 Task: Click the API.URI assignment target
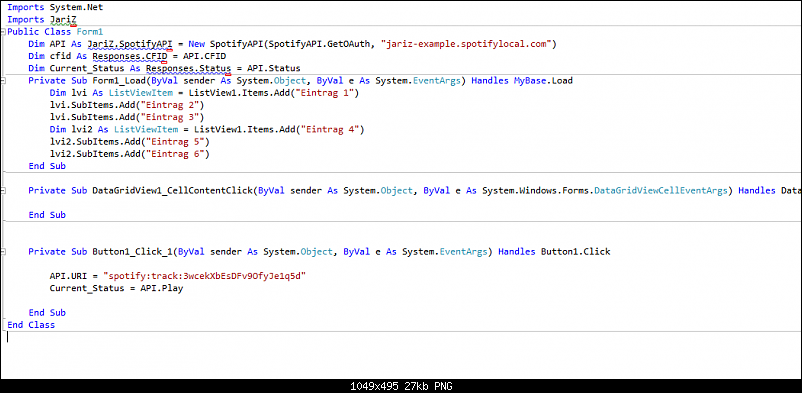pos(69,276)
